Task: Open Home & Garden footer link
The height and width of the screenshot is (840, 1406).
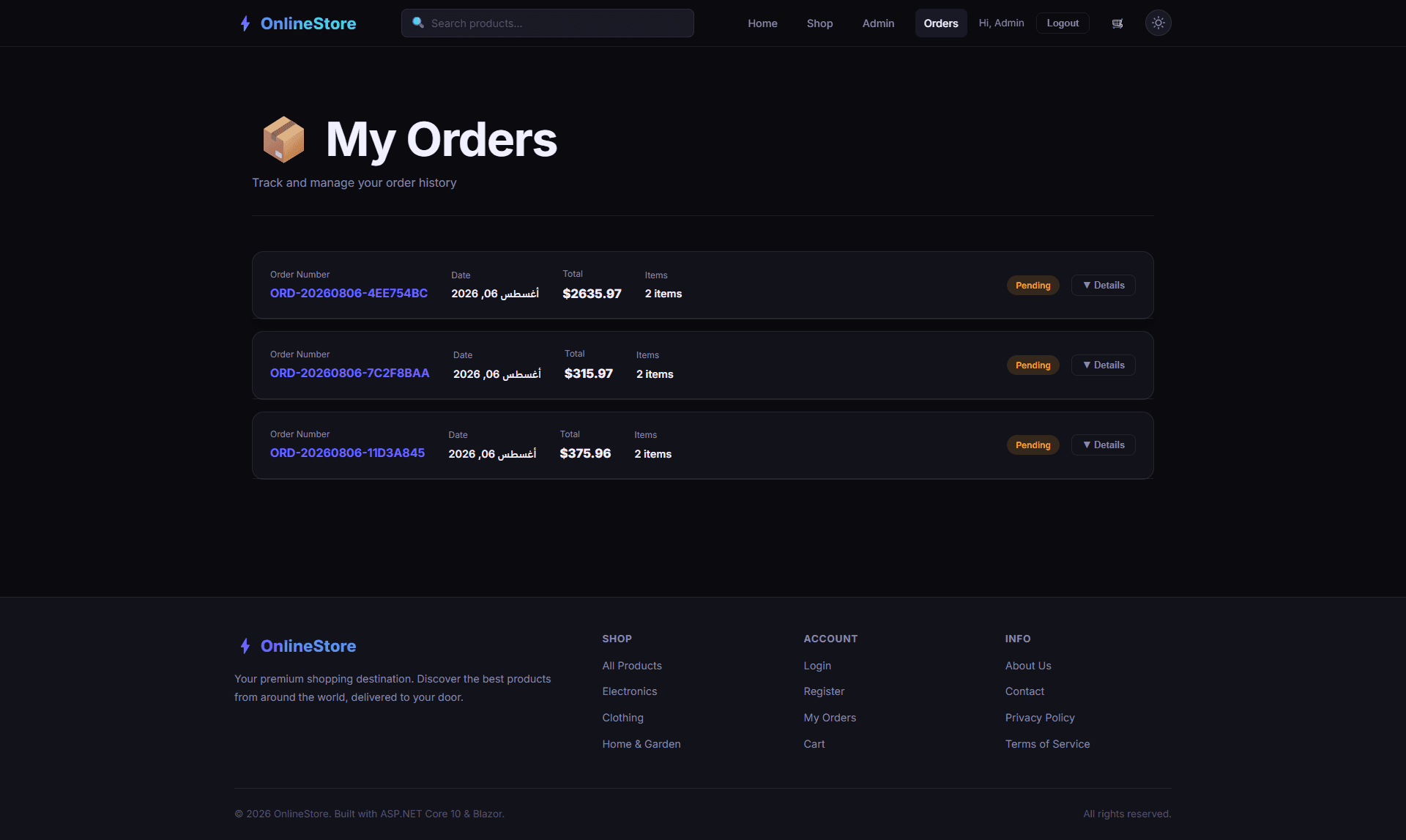Action: pos(641,744)
